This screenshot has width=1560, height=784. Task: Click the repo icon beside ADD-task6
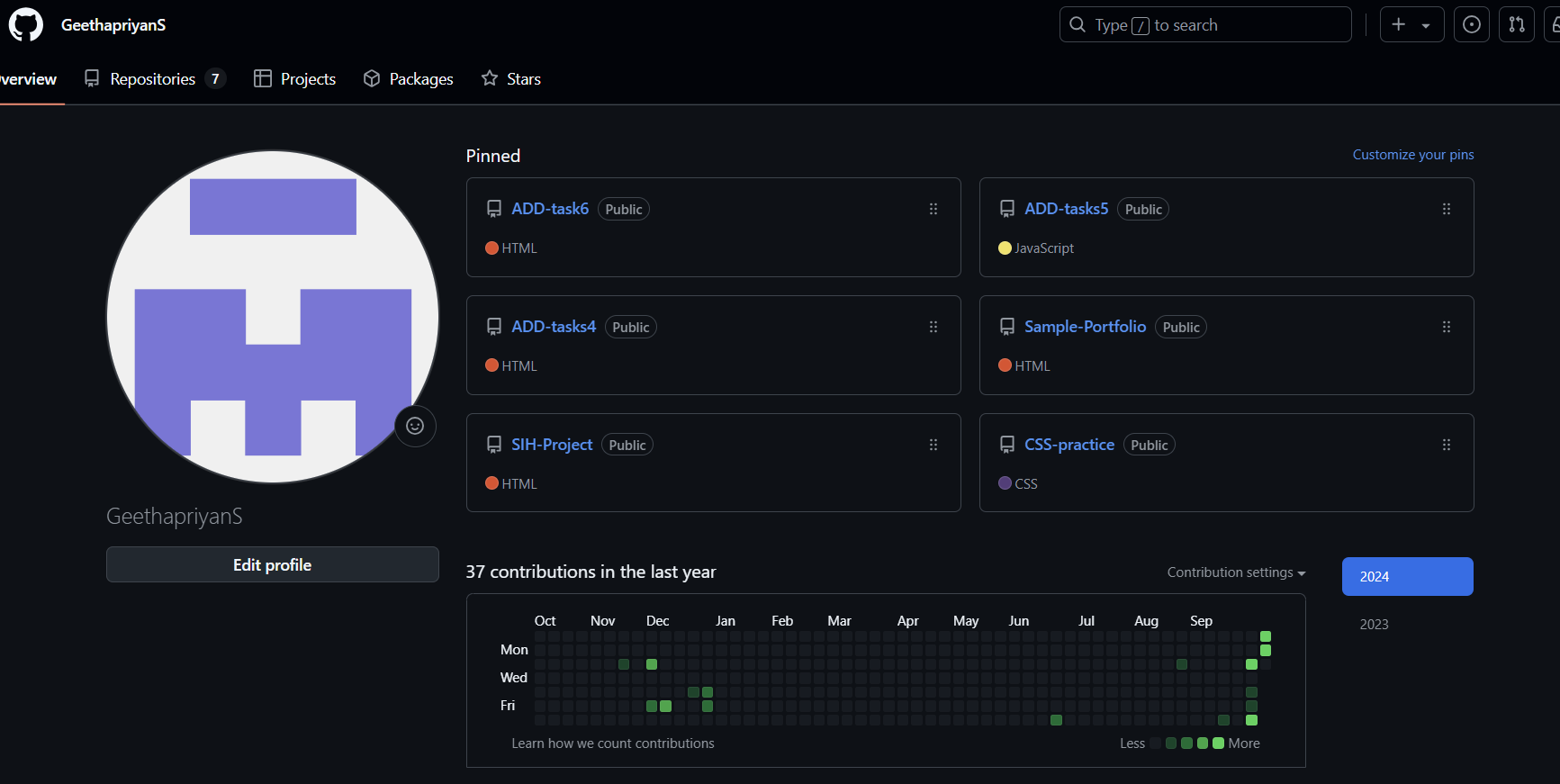tap(494, 209)
